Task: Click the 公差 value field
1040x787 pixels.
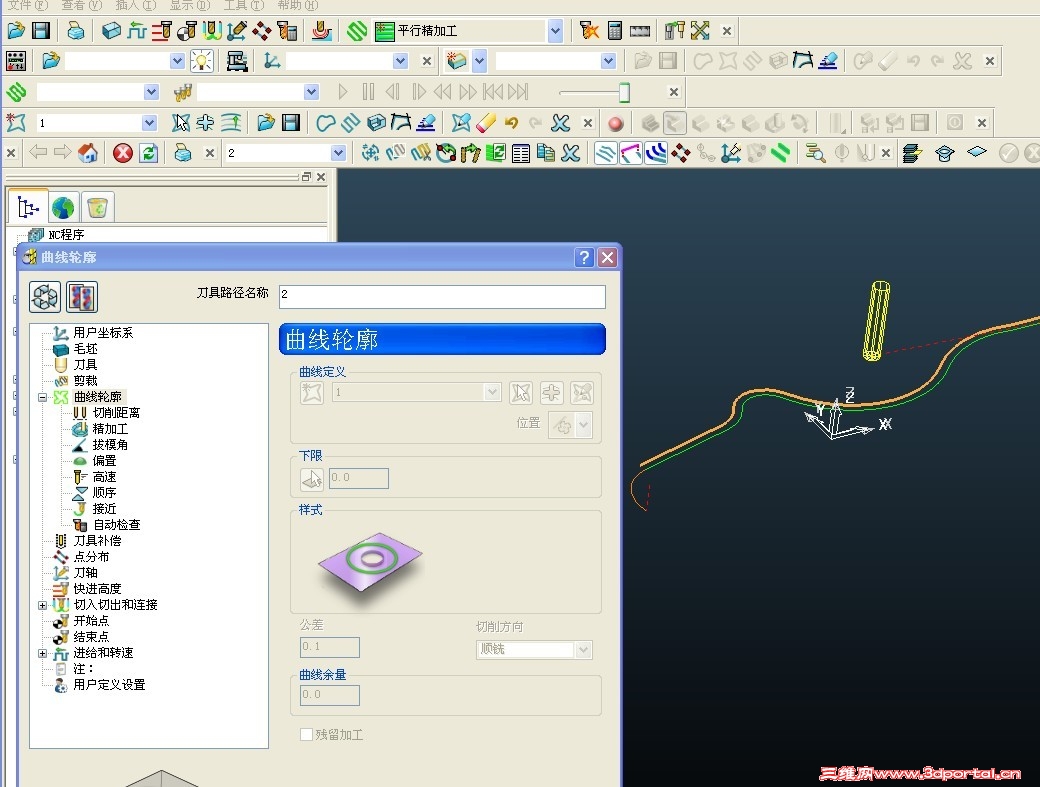Action: (x=330, y=647)
